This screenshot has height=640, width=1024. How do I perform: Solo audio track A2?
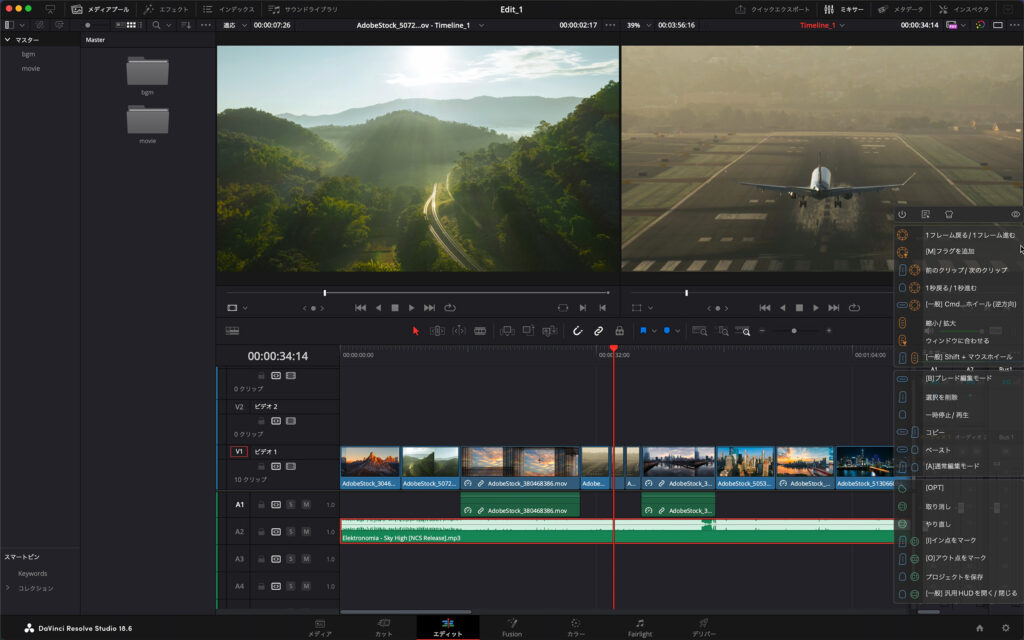click(x=291, y=532)
